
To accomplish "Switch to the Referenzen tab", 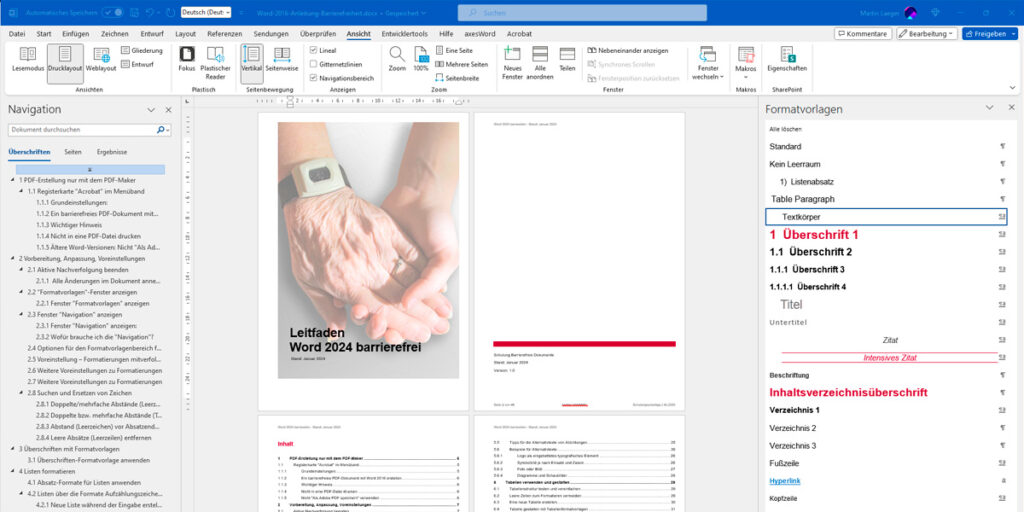I will coord(225,34).
